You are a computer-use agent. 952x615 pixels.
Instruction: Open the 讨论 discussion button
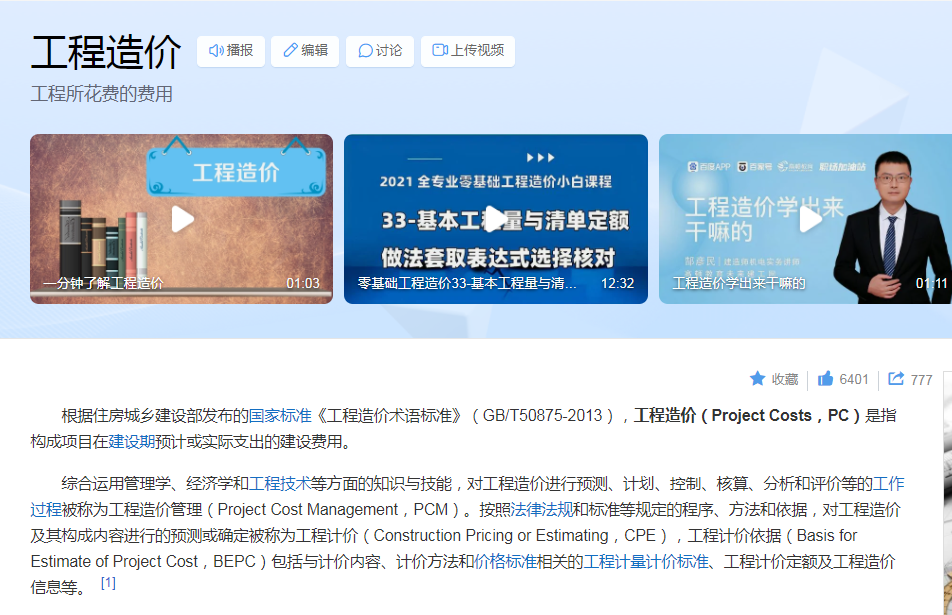pos(380,50)
